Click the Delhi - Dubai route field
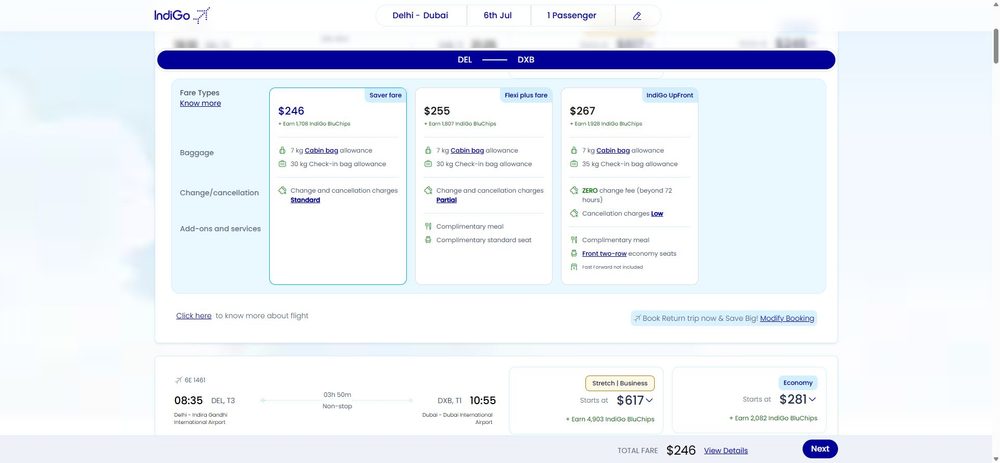This screenshot has height=463, width=1000. point(420,15)
